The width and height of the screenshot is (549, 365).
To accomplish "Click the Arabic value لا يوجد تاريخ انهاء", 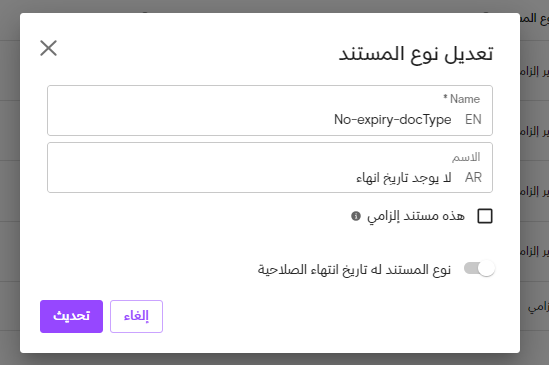I will [404, 178].
